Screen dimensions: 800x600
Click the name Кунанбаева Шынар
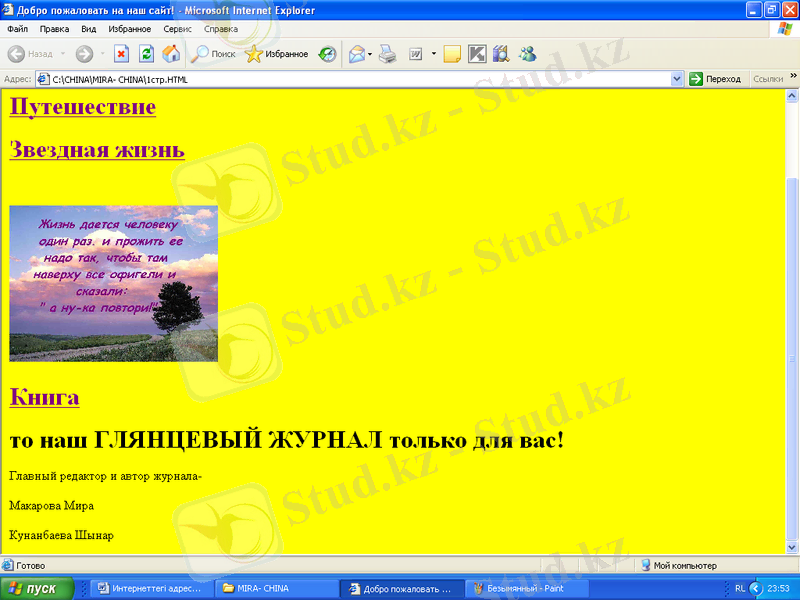coord(61,535)
